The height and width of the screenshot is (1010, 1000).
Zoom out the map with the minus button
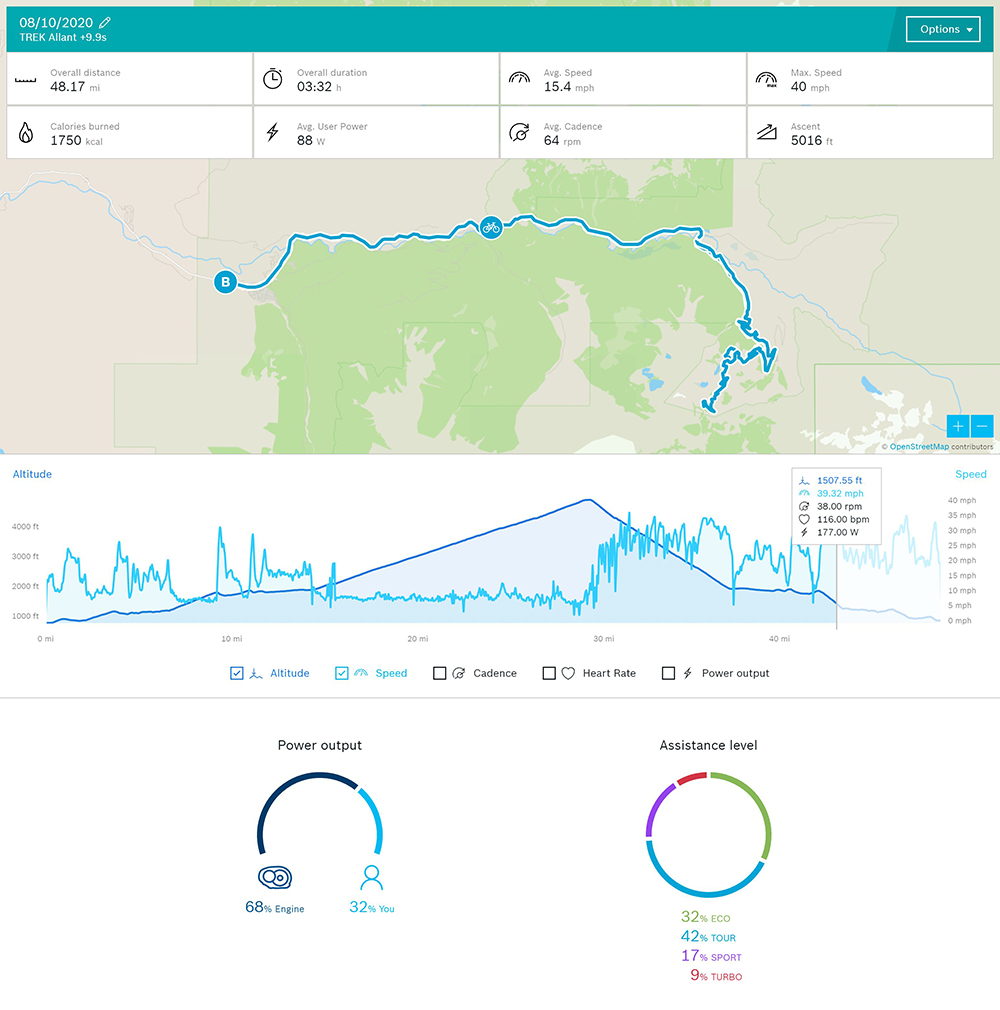click(982, 427)
